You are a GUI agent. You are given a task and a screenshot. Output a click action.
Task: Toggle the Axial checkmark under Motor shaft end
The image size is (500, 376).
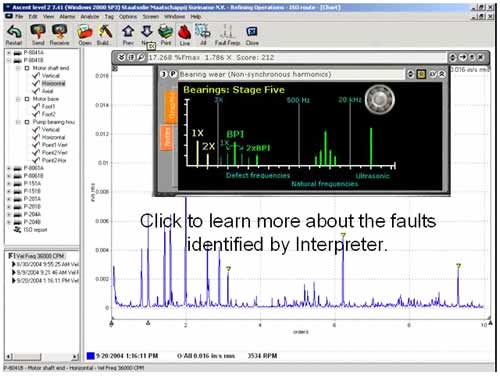(x=36, y=91)
